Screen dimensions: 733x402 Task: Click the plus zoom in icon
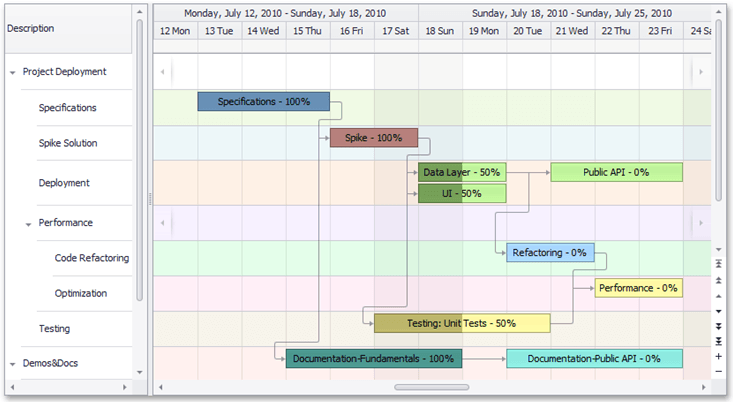(x=720, y=356)
